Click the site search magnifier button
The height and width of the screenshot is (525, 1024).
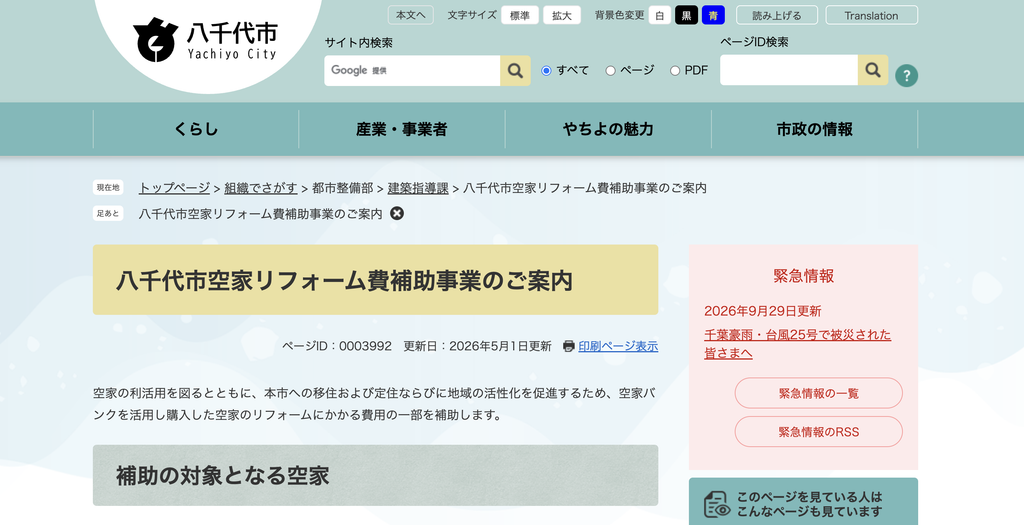pyautogui.click(x=515, y=71)
